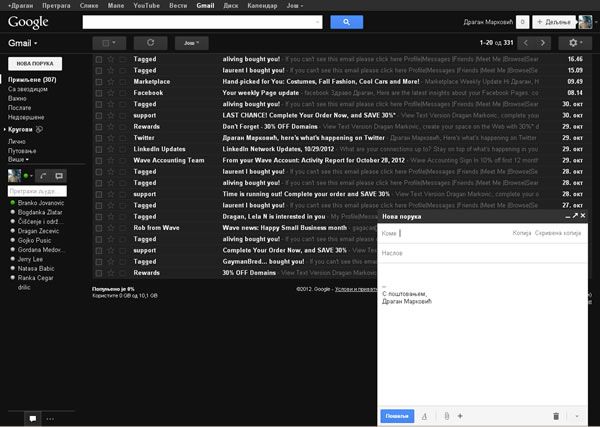This screenshot has width=600, height=427.
Task: Click the blue search button
Action: click(x=346, y=22)
